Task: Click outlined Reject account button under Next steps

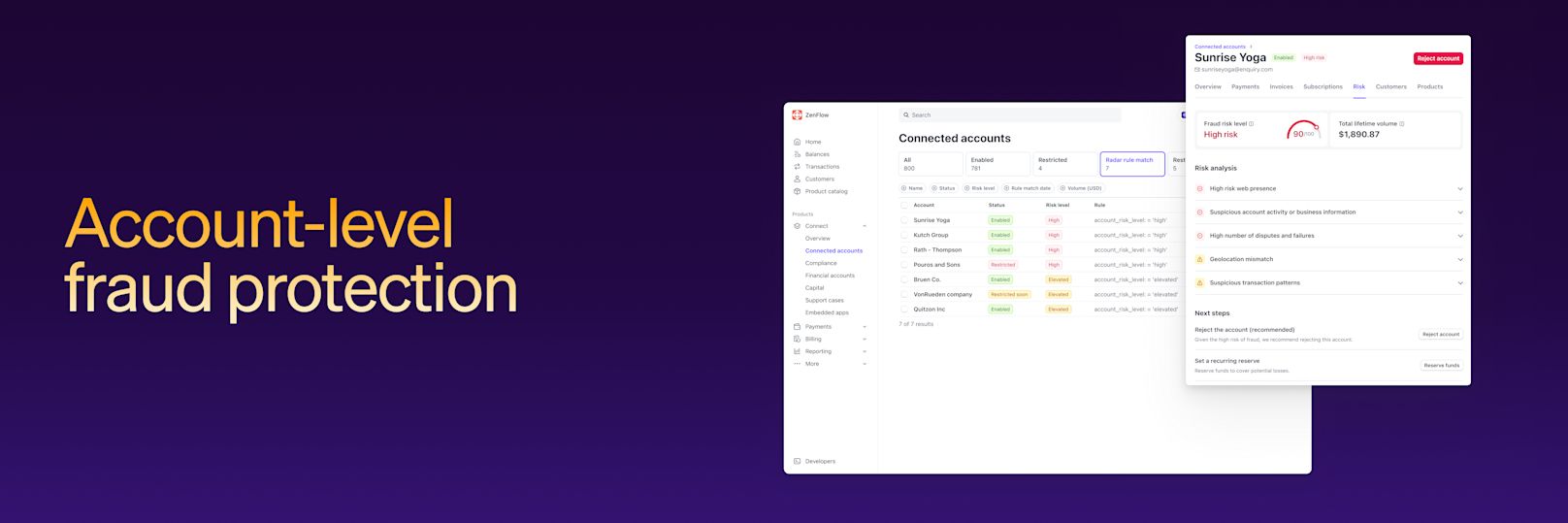Action: click(1440, 334)
